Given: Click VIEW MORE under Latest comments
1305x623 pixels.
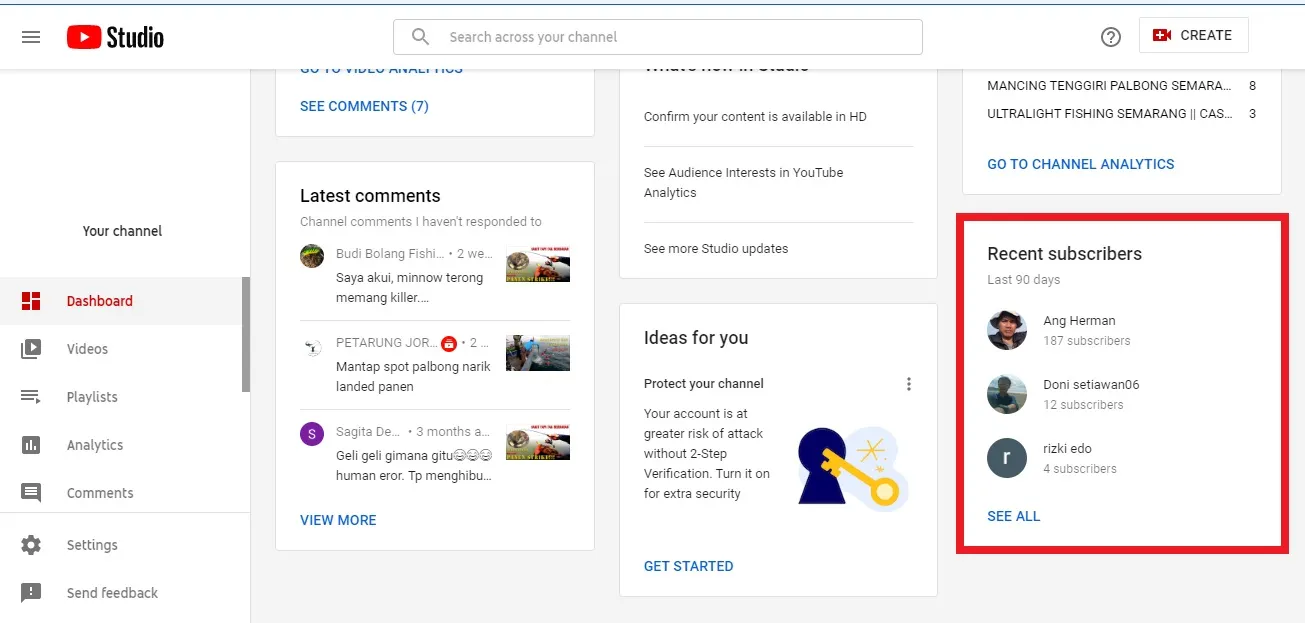Looking at the screenshot, I should 338,520.
